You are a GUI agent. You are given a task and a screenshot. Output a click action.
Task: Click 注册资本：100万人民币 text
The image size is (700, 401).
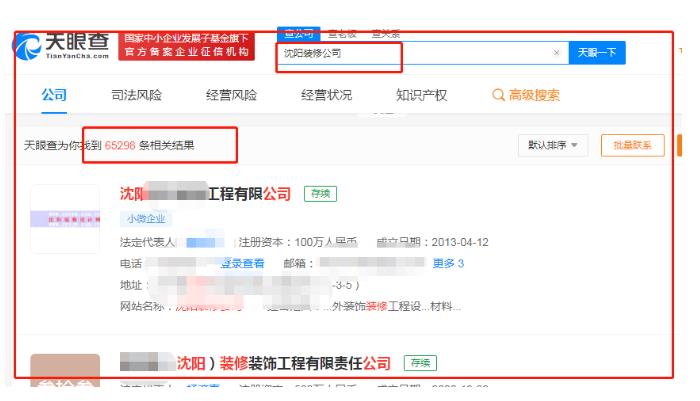click(x=298, y=242)
